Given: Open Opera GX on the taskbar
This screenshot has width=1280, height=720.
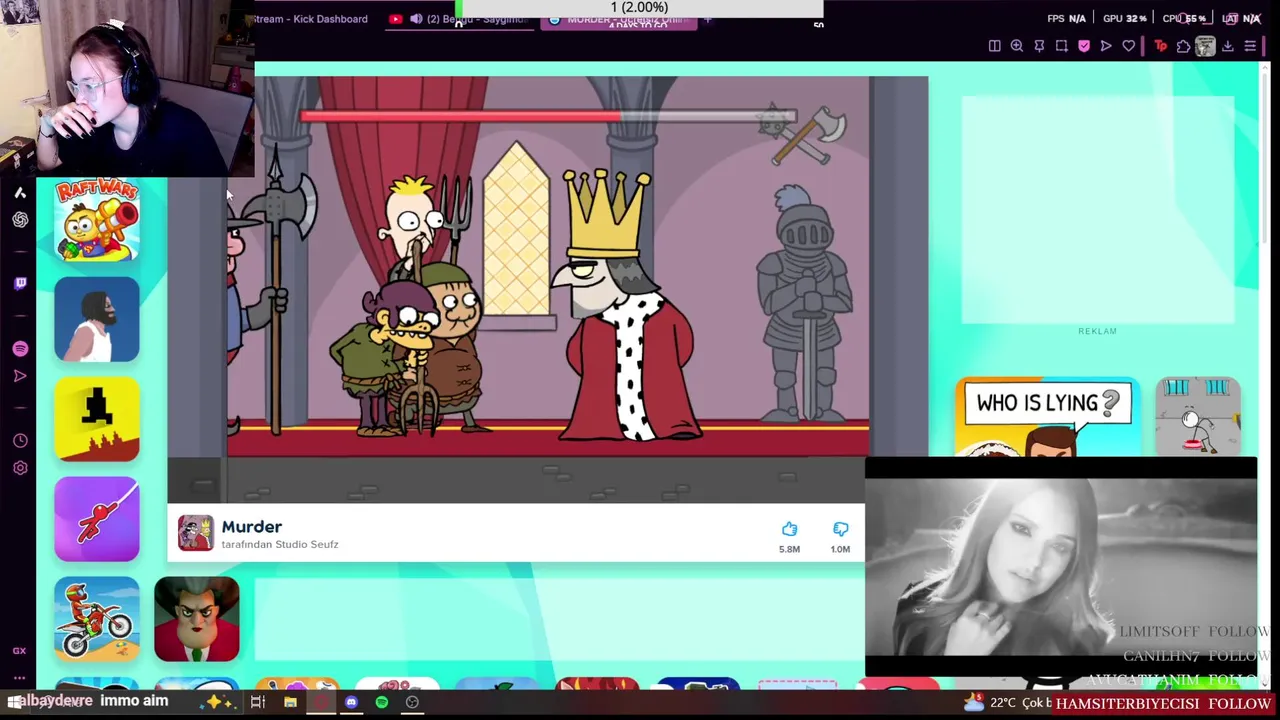Looking at the screenshot, I should pos(320,703).
